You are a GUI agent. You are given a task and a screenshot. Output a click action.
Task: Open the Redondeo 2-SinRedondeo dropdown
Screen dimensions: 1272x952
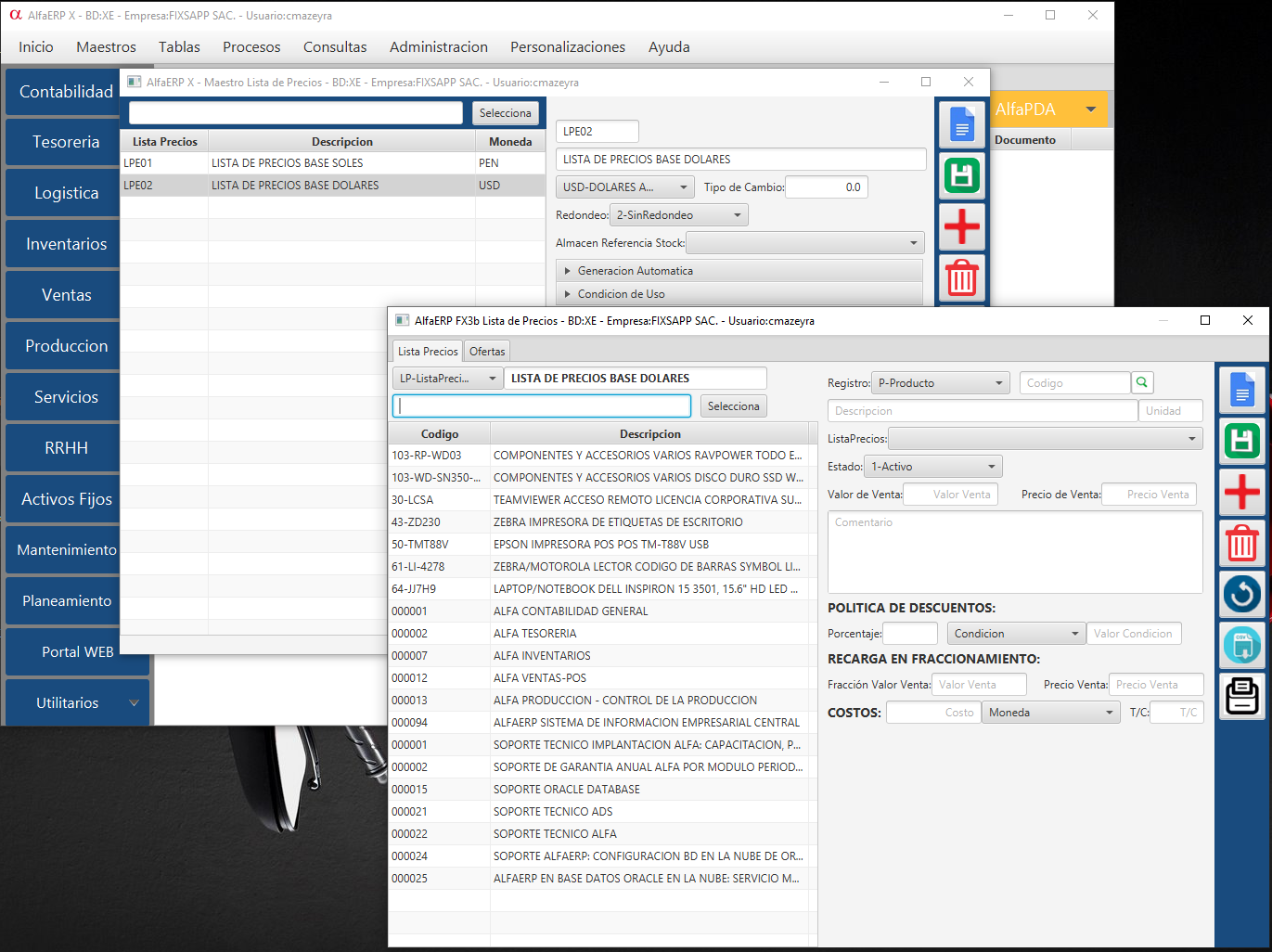click(678, 215)
